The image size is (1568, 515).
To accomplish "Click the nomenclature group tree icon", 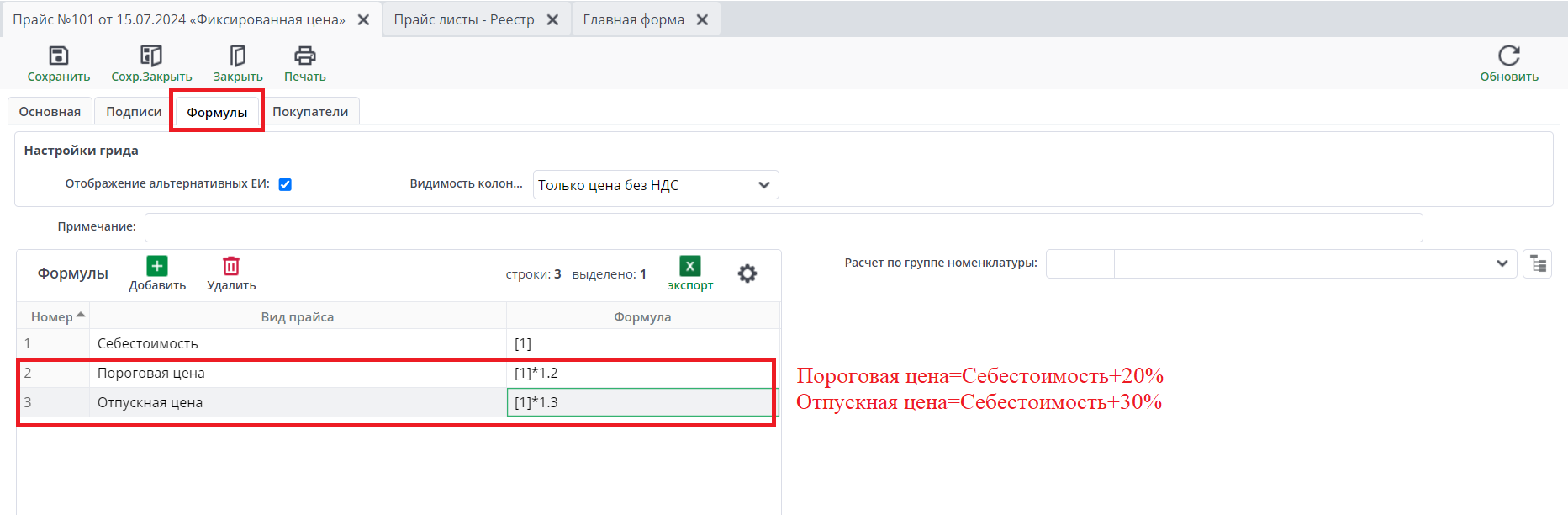I will 1538,264.
